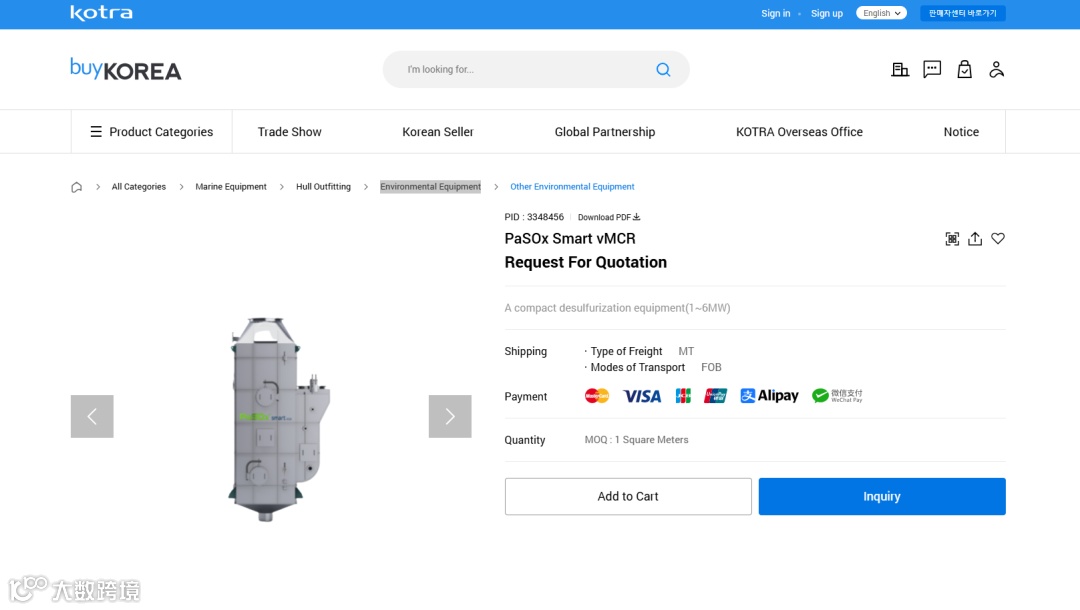
Task: Open the Trade Show menu
Action: point(289,132)
